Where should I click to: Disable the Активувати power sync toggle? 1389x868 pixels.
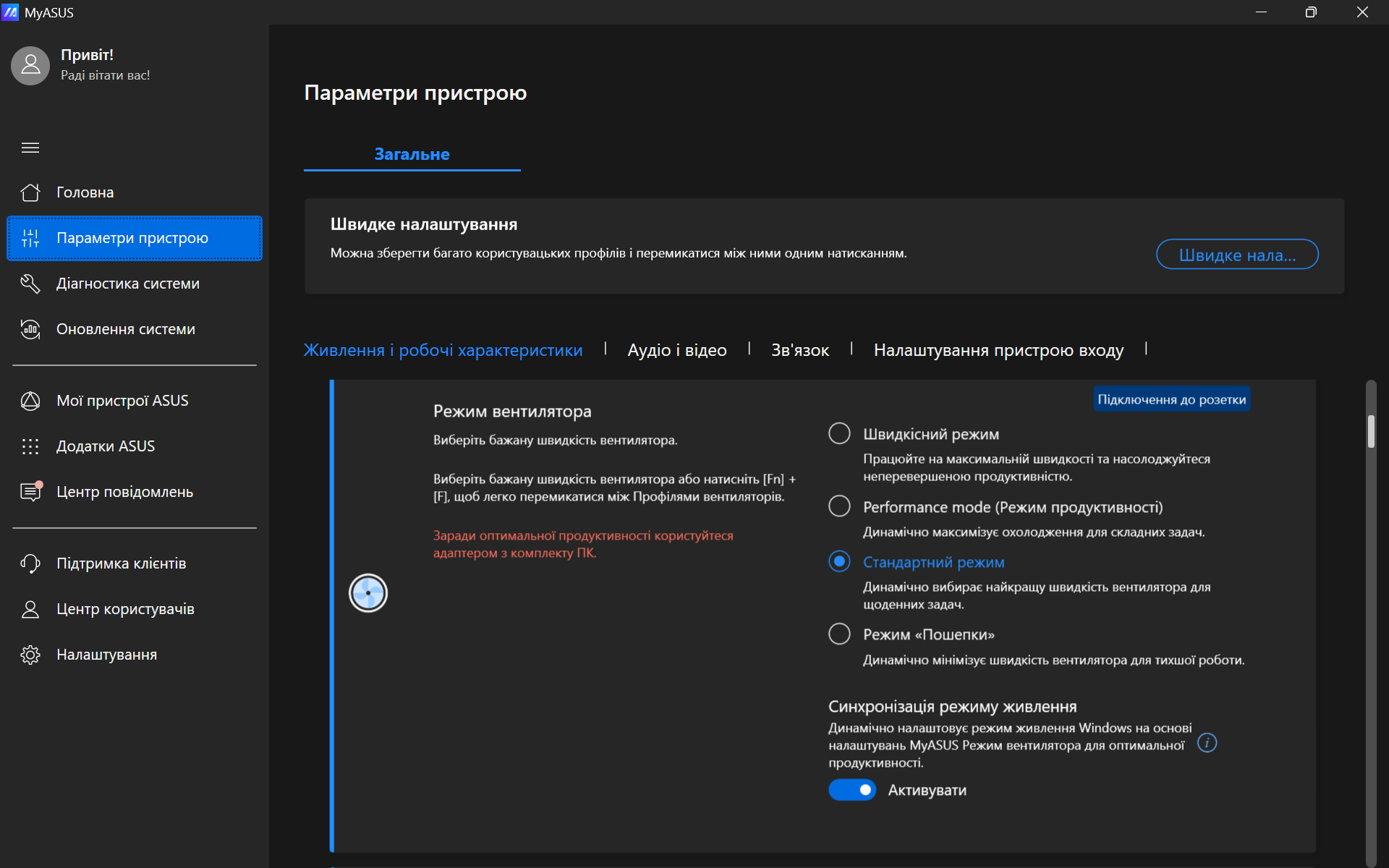click(852, 790)
